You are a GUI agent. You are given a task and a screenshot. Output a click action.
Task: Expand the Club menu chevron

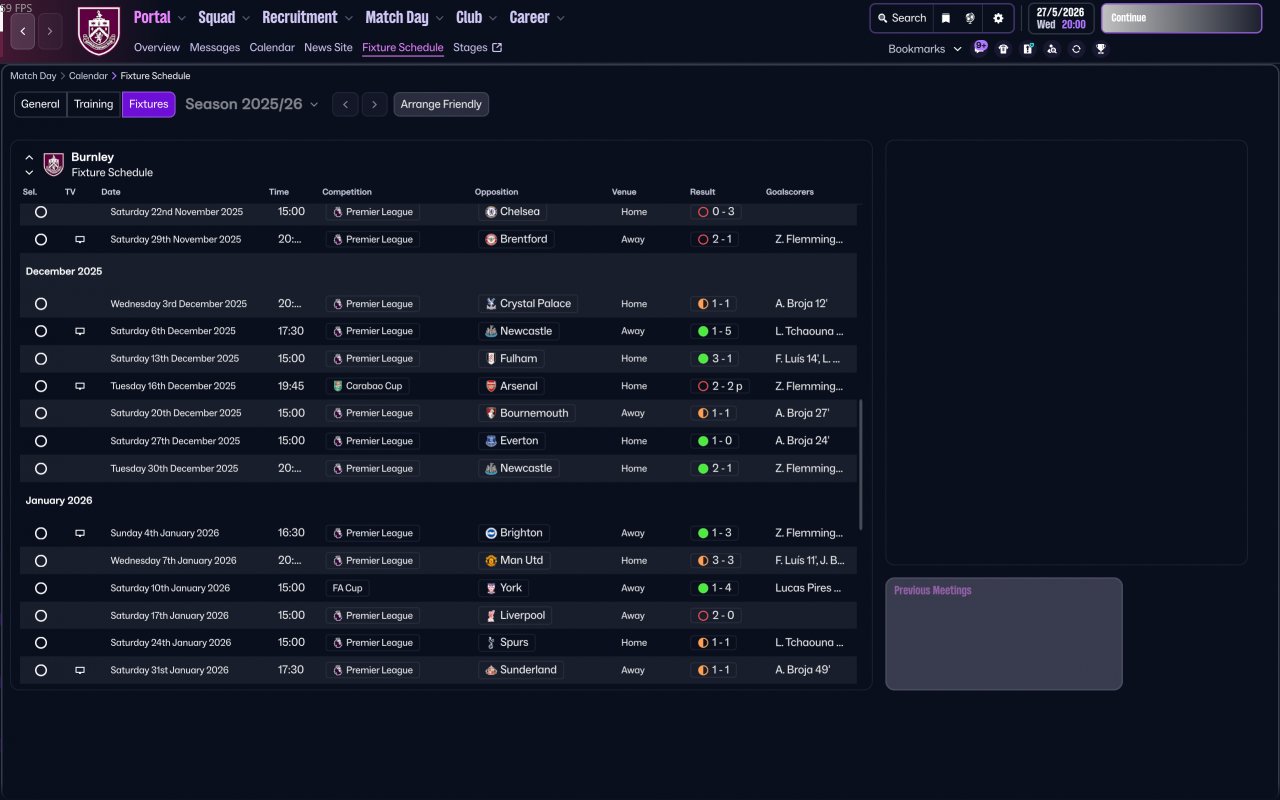[493, 18]
